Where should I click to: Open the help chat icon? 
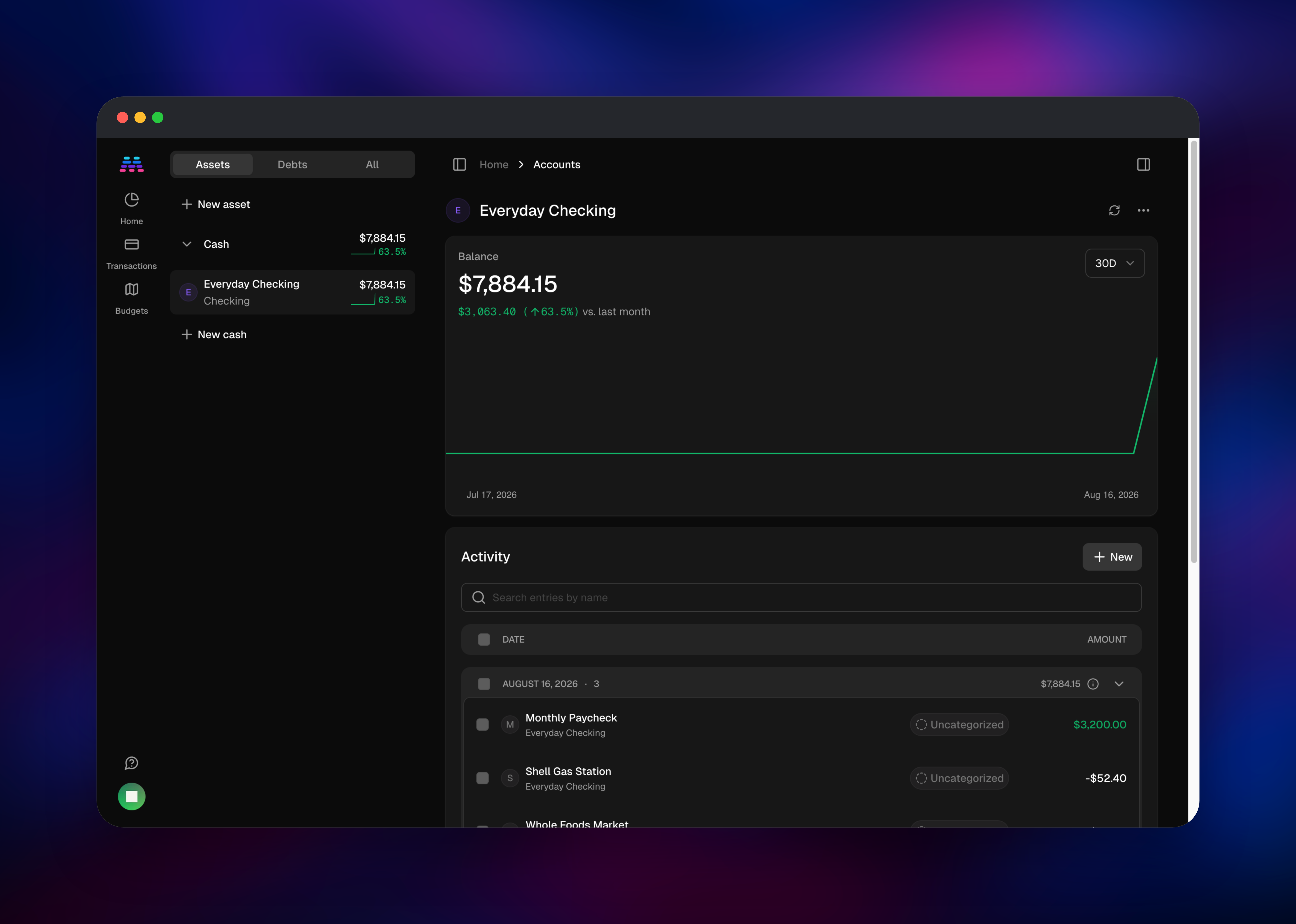coord(132,763)
